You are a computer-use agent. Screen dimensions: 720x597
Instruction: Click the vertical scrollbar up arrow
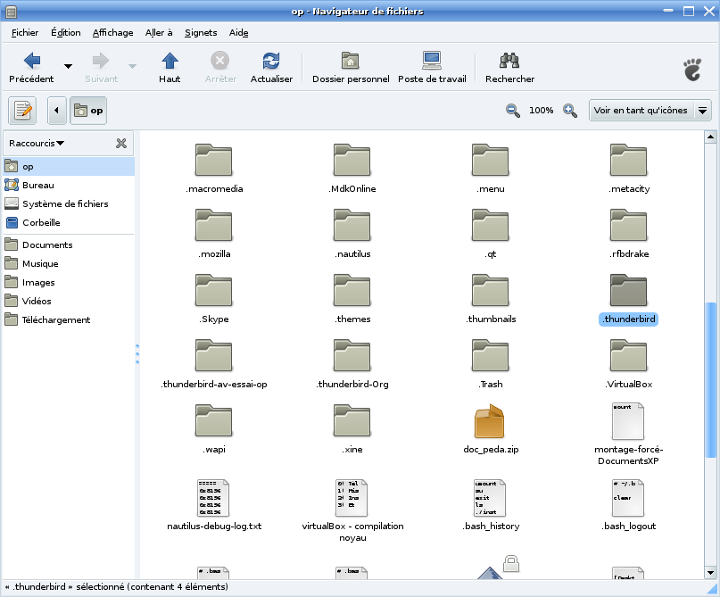[x=710, y=137]
